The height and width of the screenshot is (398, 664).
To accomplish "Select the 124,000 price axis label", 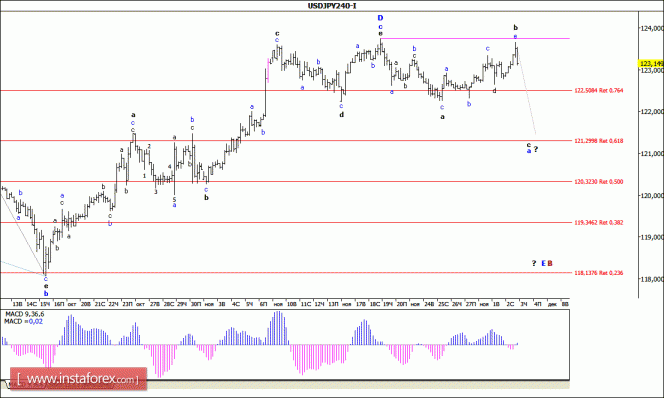I will [651, 28].
